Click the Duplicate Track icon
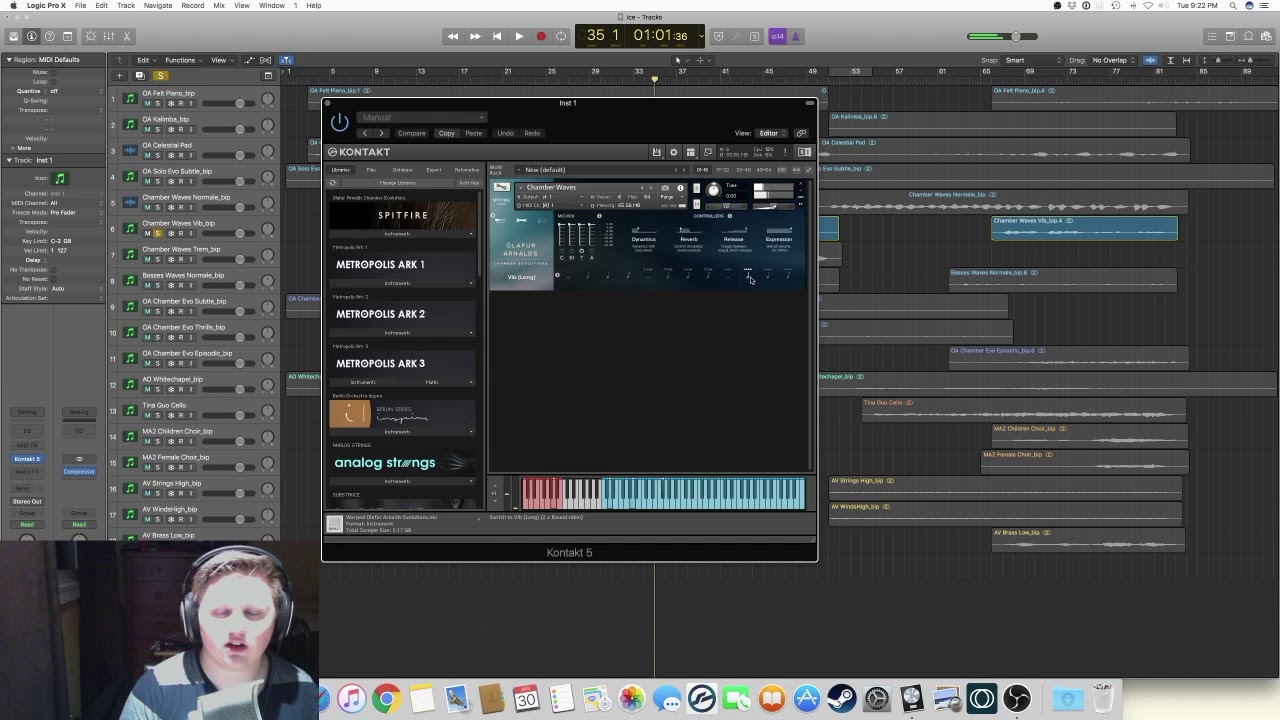 click(140, 76)
